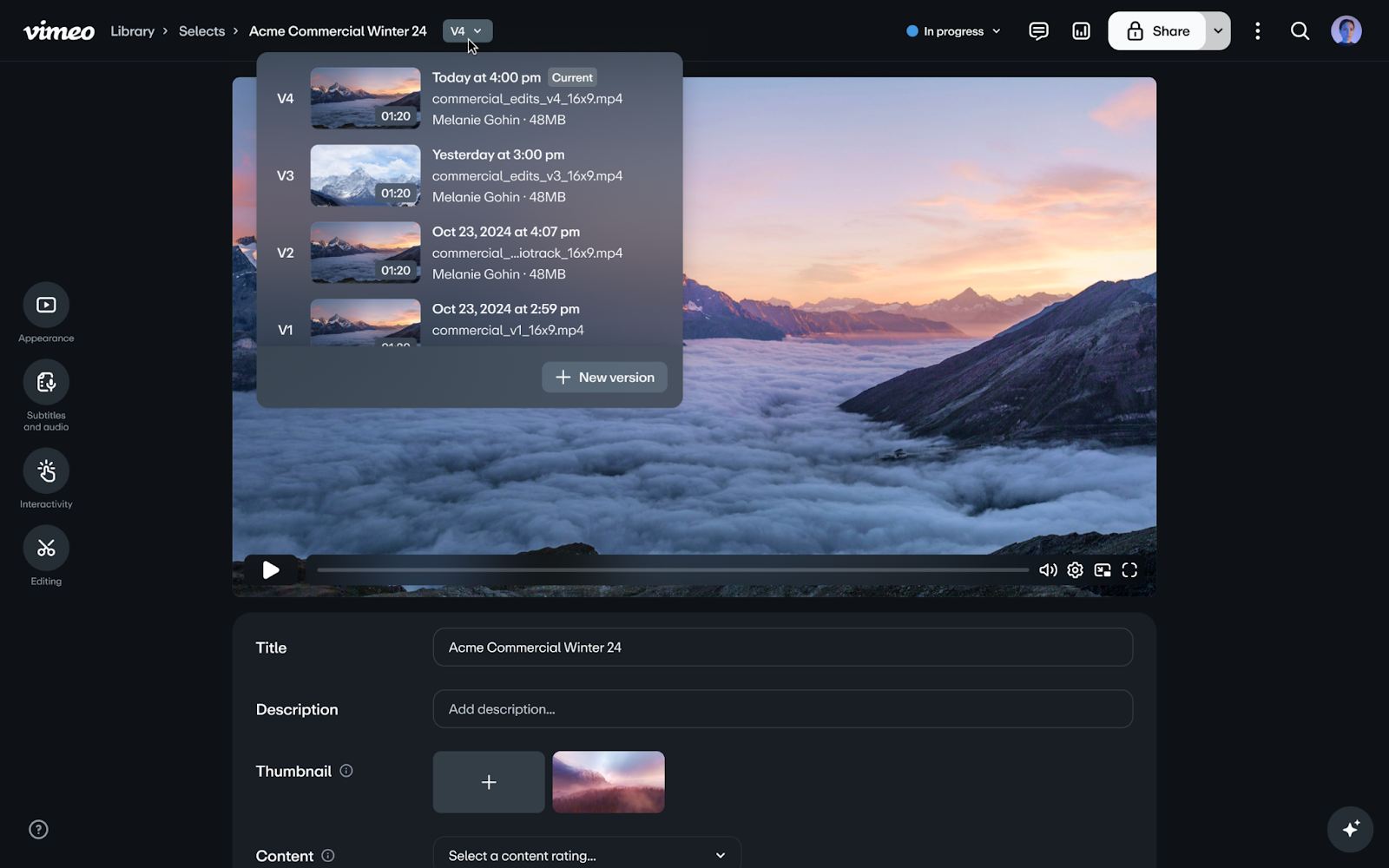Screen dimensions: 1389x868
Task: Open the comments panel
Action: (1038, 30)
